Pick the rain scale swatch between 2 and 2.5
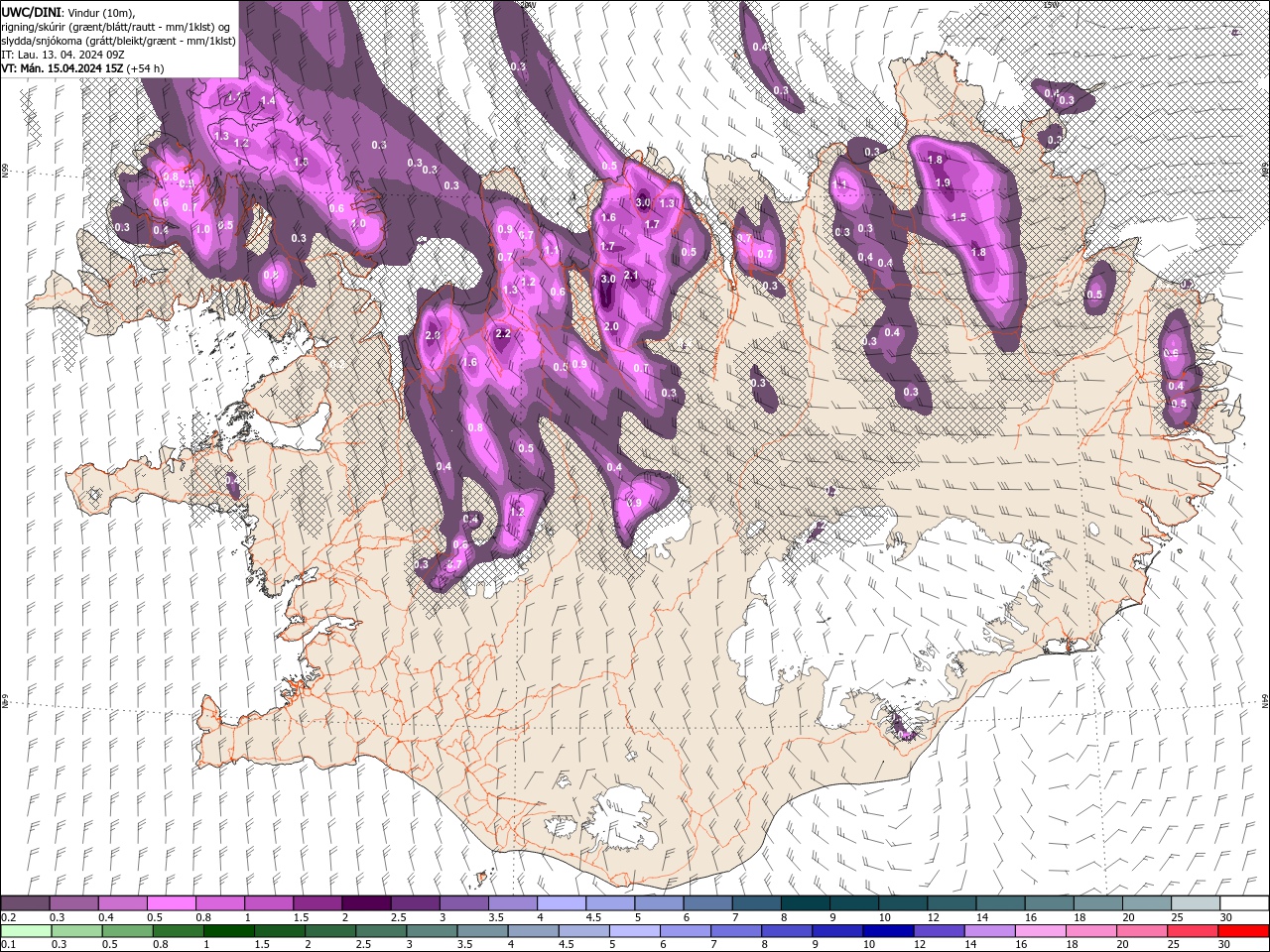Image resolution: width=1270 pixels, height=952 pixels. [x=329, y=931]
